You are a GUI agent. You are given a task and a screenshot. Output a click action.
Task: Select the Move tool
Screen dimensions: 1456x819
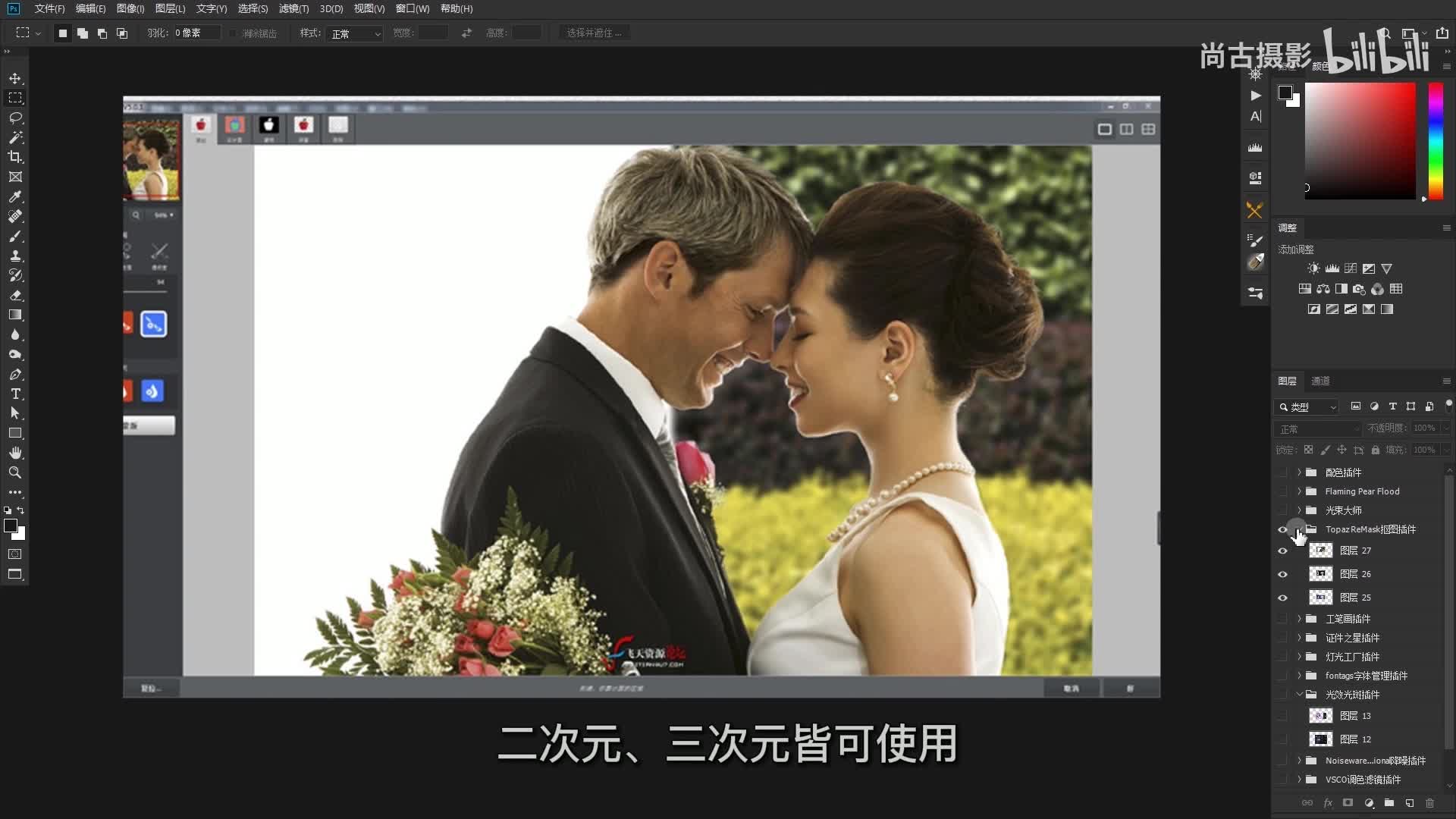[x=15, y=78]
